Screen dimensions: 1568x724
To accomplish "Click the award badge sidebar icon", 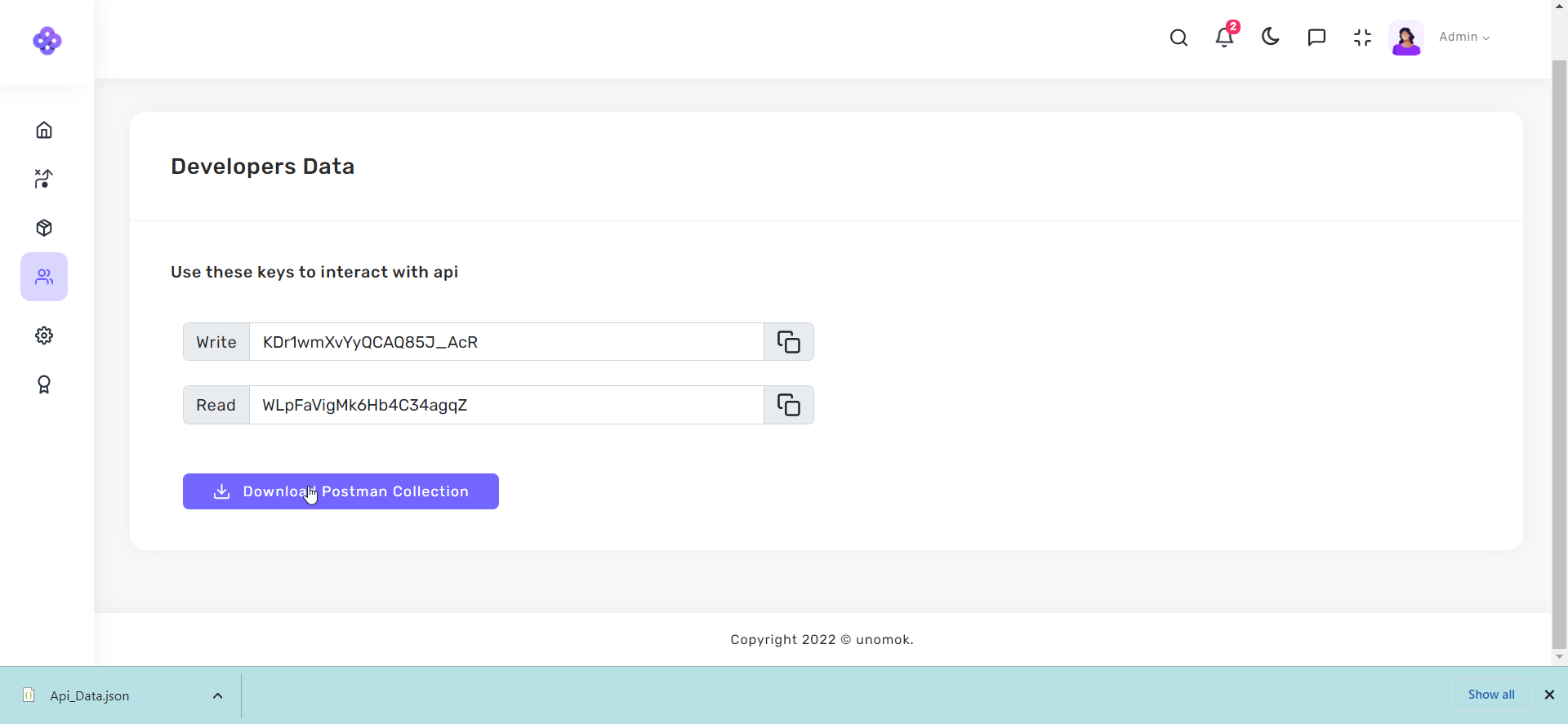I will tap(44, 384).
